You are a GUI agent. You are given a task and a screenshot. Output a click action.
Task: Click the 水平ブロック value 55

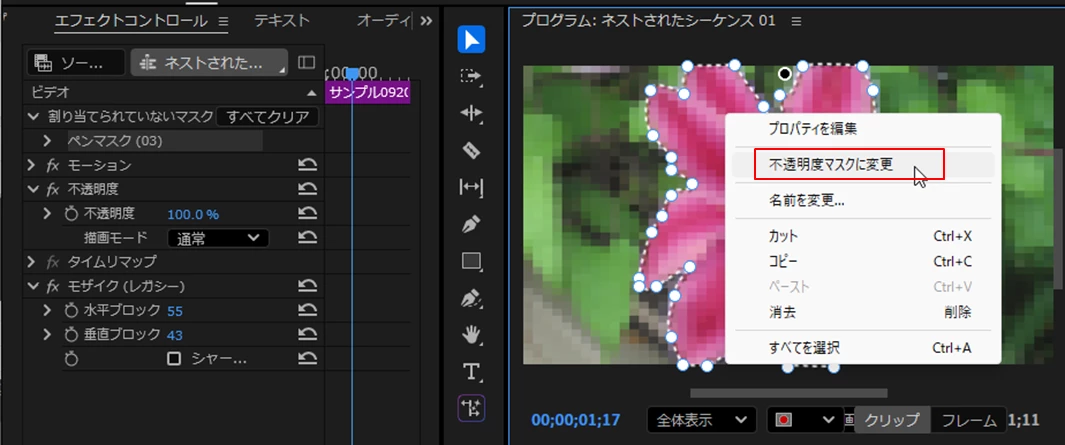(x=175, y=311)
